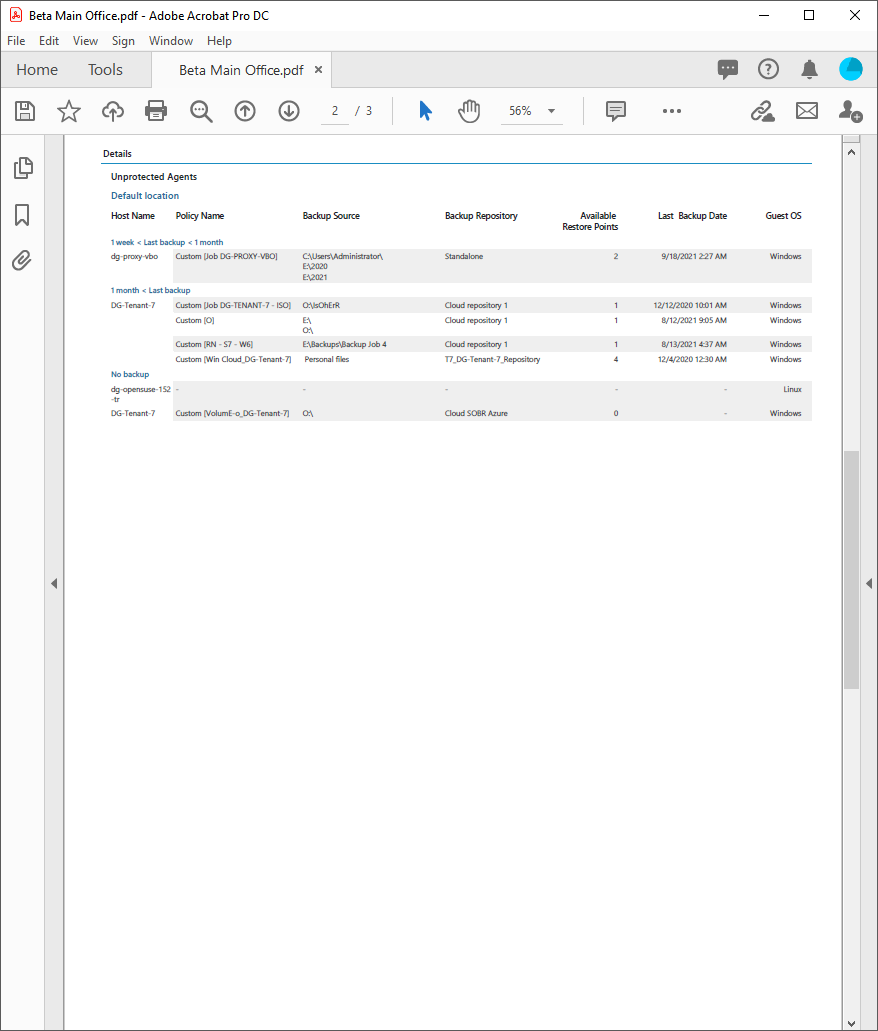Select the arrow selection tool
Viewport: 878px width, 1031px height.
coord(426,110)
